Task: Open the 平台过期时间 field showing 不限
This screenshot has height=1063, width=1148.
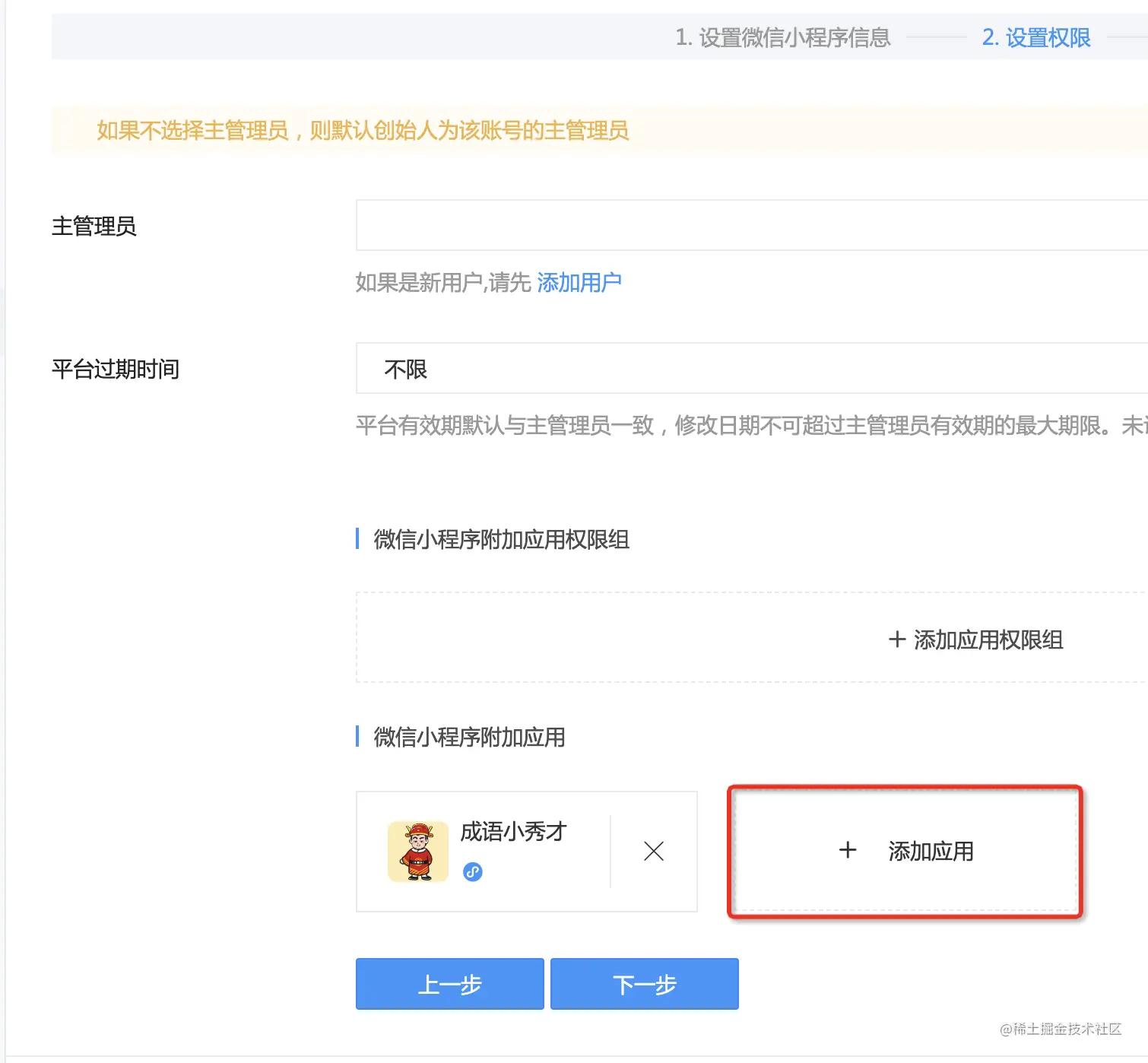Action: (x=751, y=369)
